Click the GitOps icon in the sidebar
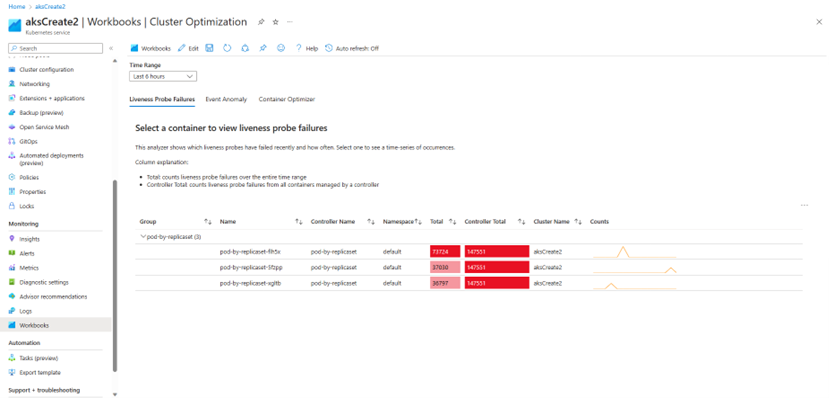This screenshot has height=398, width=829. pyautogui.click(x=12, y=141)
